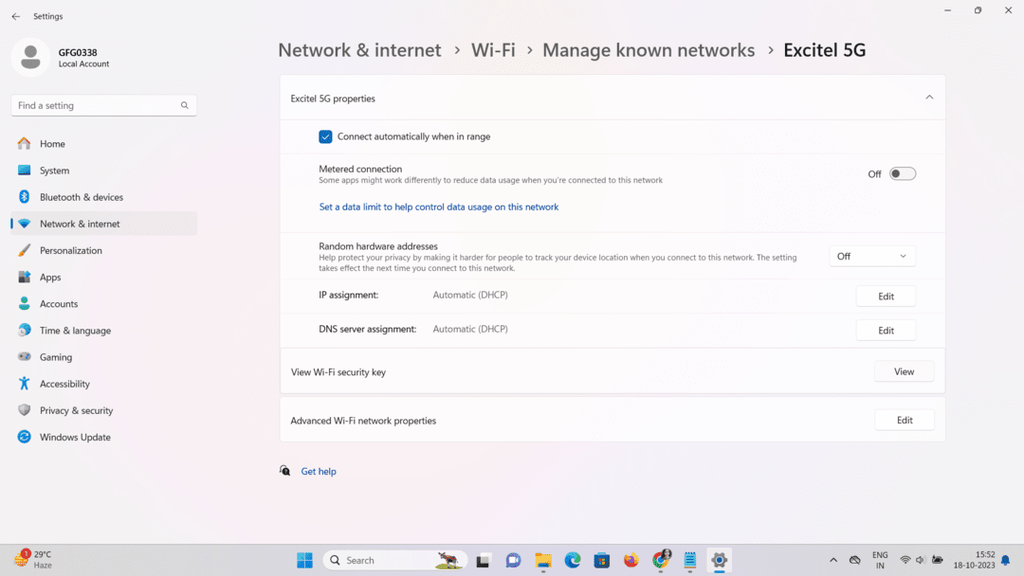1024x576 pixels.
Task: Go to Manage known networks breadcrumb
Action: click(648, 50)
